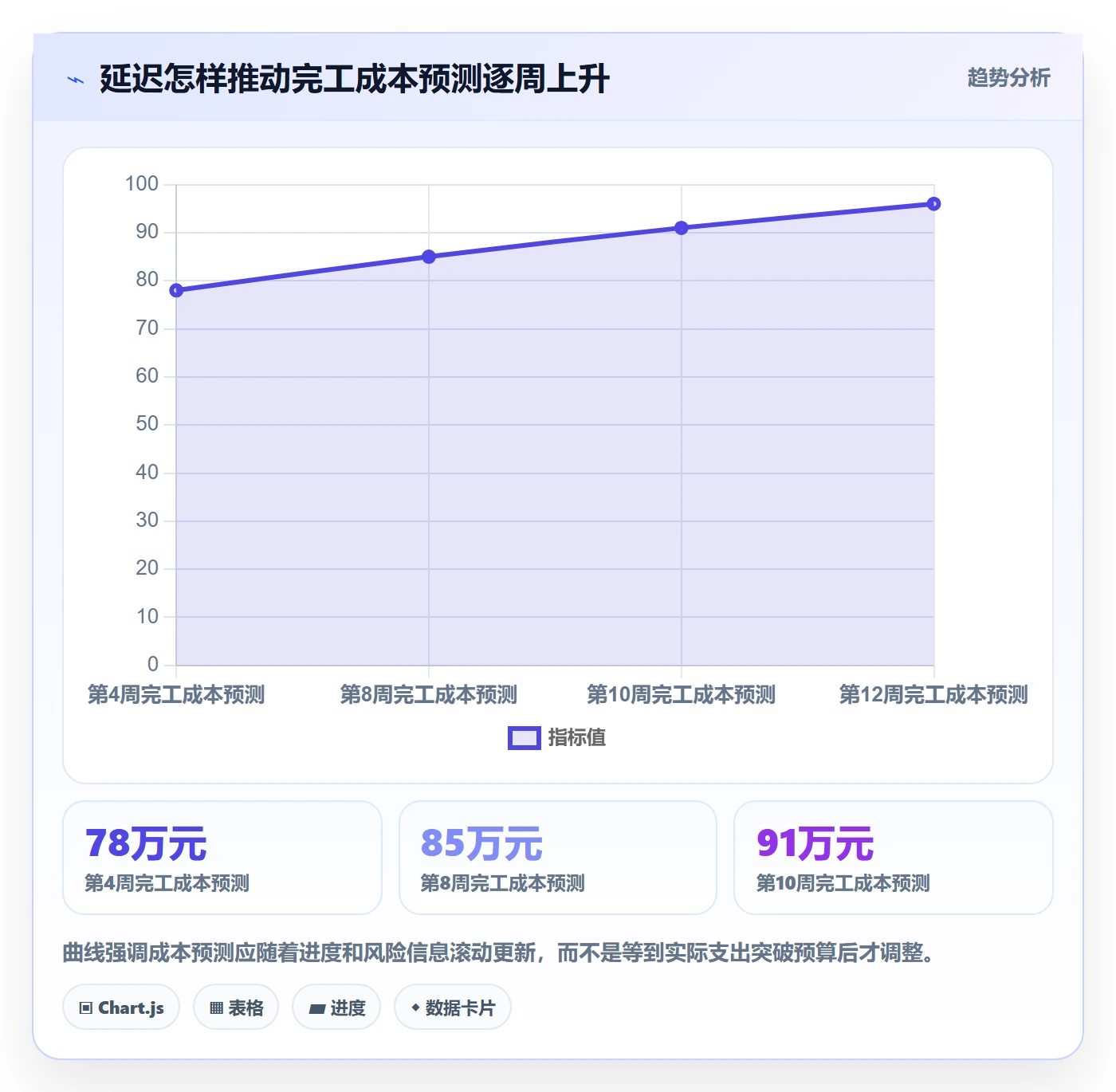Click the x-axis label 第12周完工成本预测
Image resolution: width=1116 pixels, height=1092 pixels.
[933, 694]
